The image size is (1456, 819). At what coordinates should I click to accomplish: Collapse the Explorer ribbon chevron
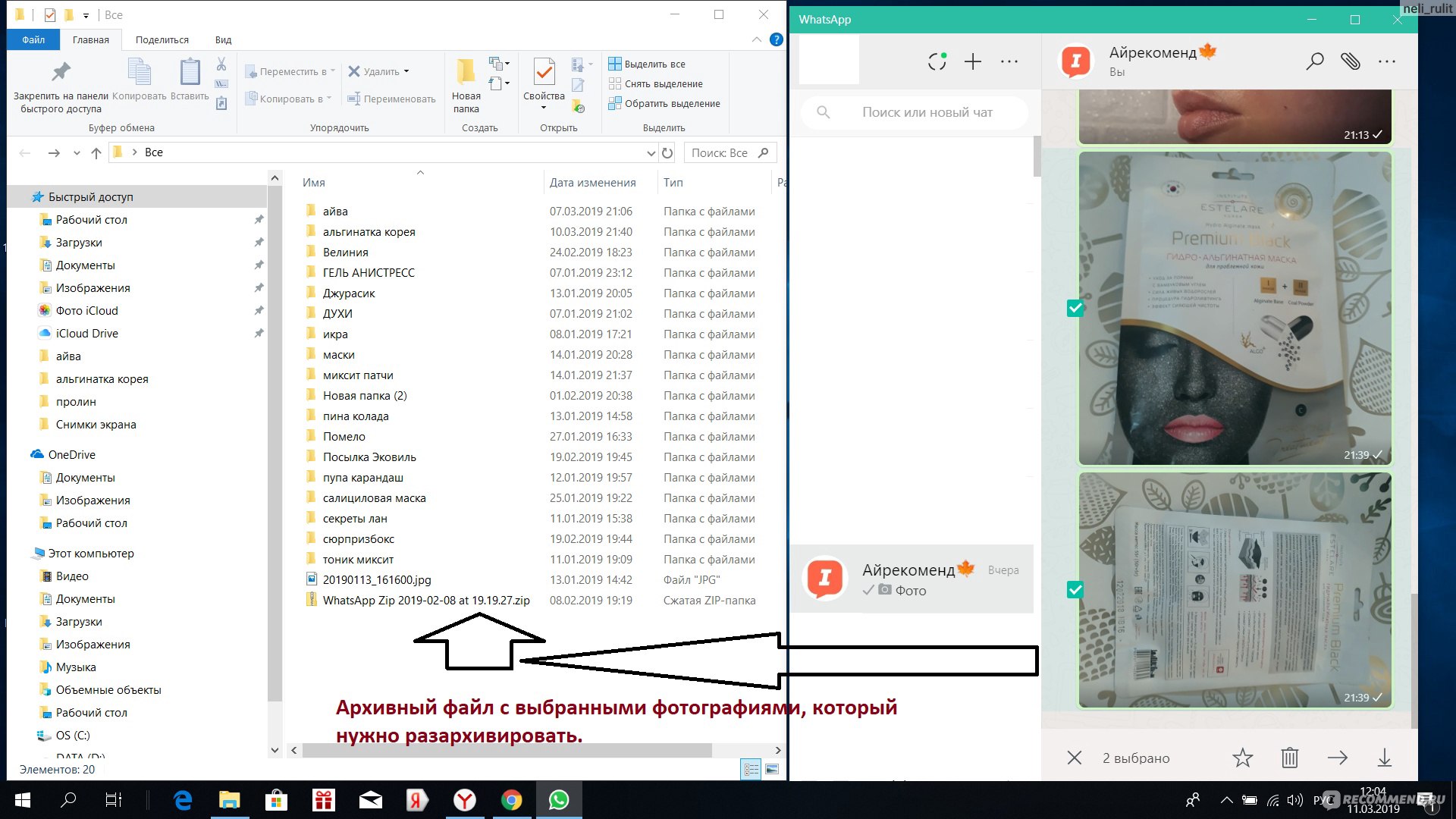click(756, 39)
